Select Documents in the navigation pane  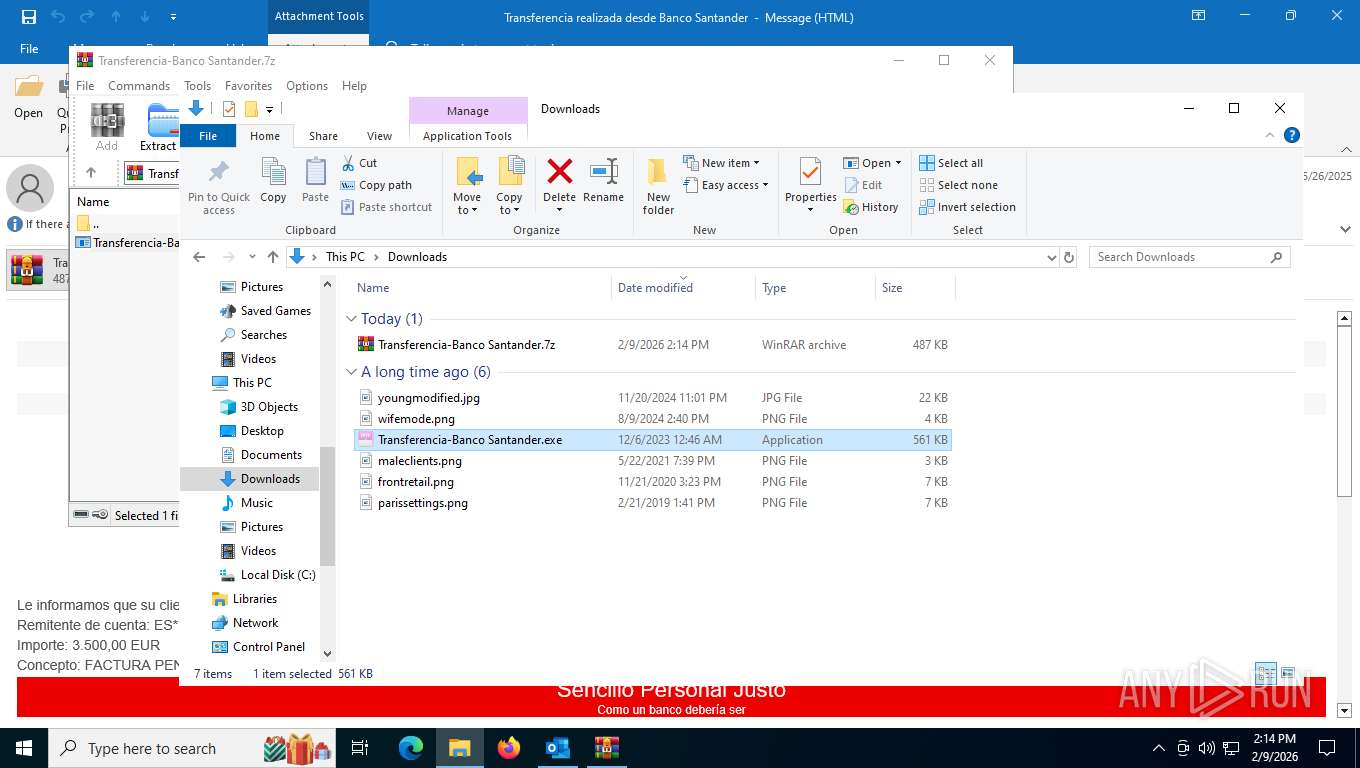[271, 455]
